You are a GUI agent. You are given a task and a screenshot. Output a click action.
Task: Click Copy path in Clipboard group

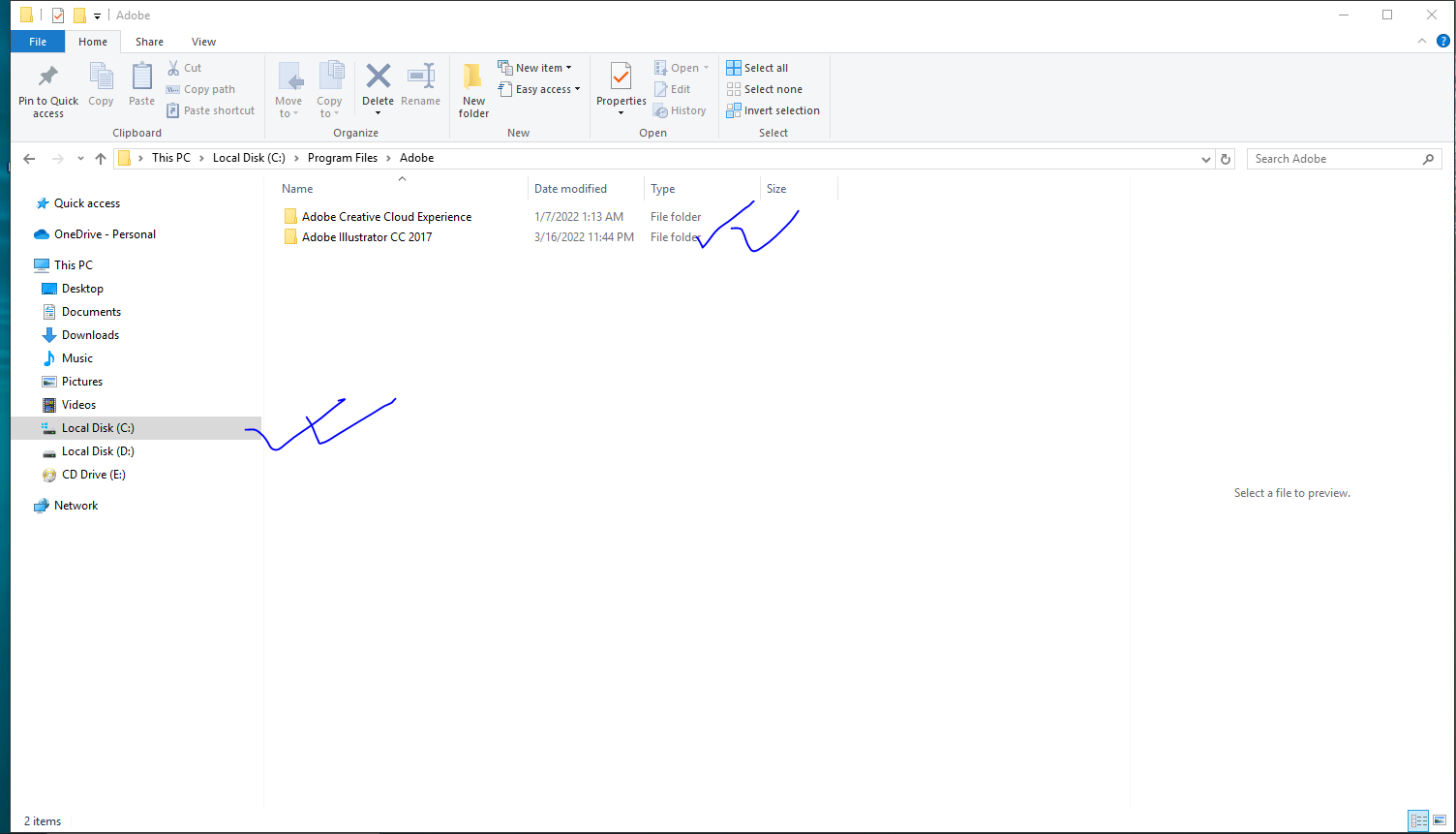pos(200,89)
